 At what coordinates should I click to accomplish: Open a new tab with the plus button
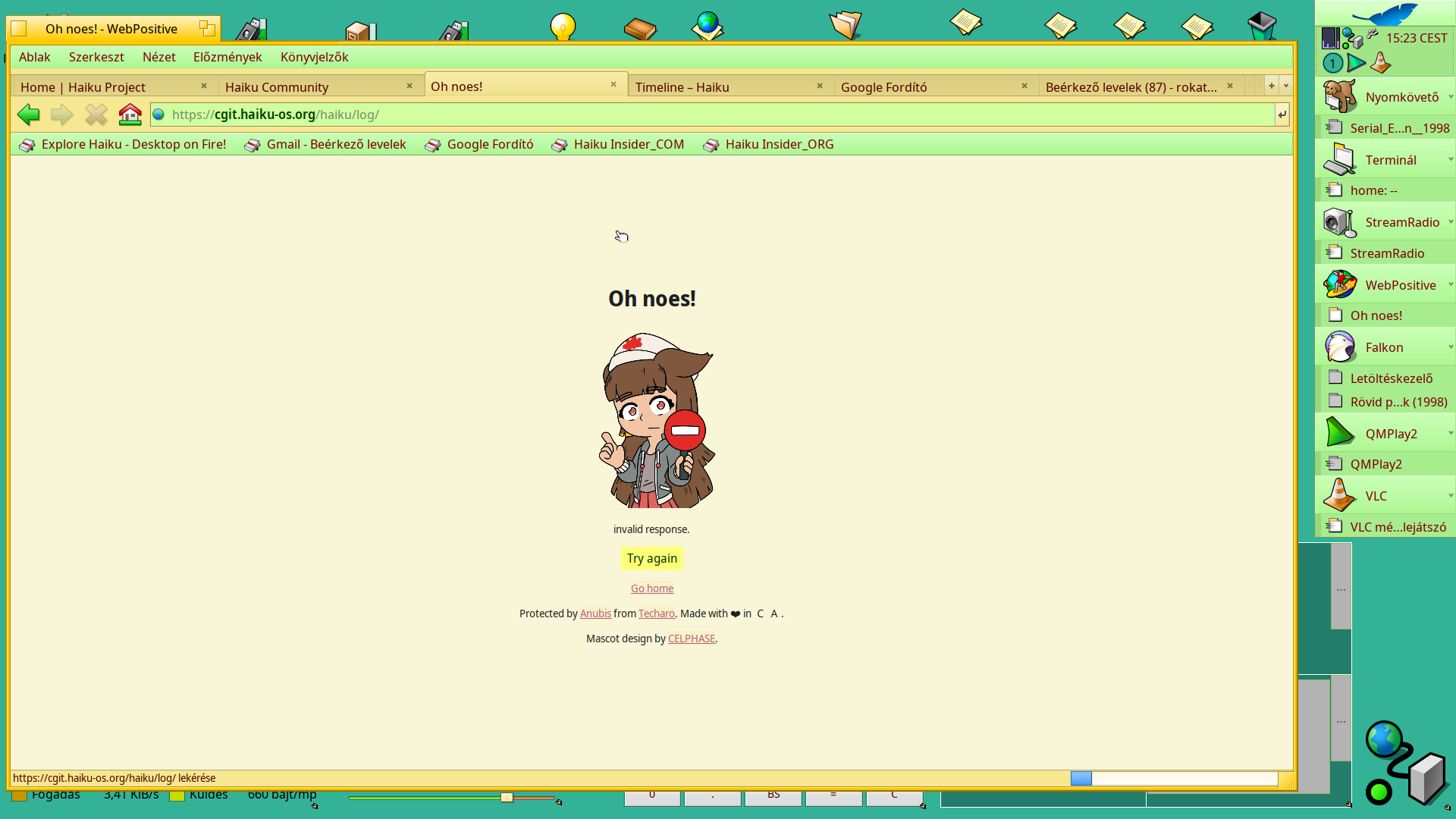(x=1272, y=86)
